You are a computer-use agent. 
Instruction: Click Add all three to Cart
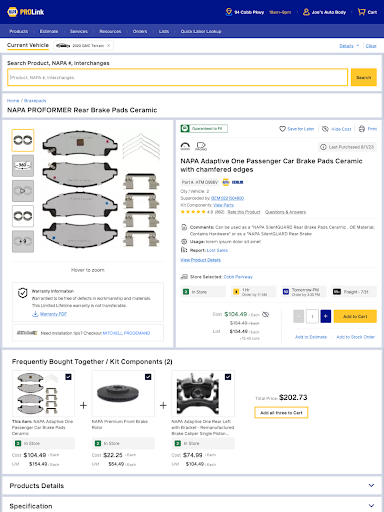pos(281,413)
